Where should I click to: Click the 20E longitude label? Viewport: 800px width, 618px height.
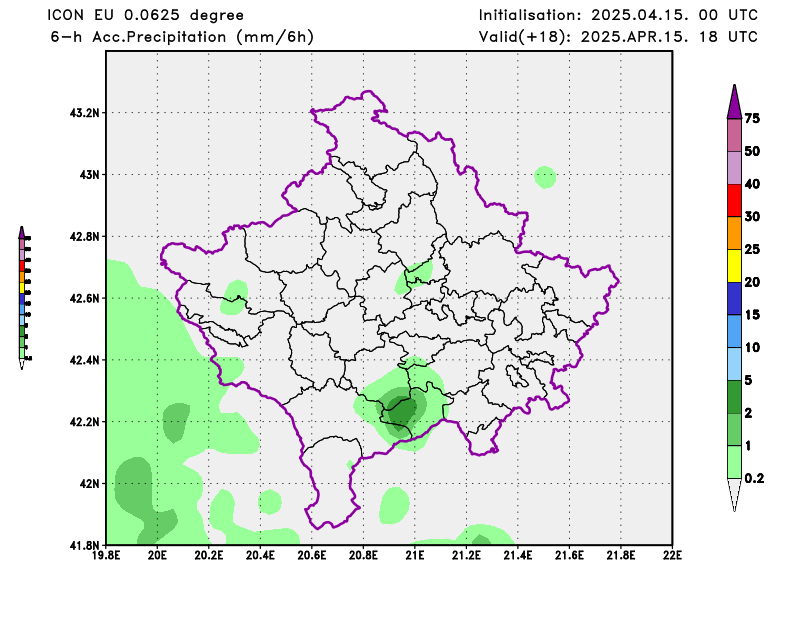coord(157,555)
